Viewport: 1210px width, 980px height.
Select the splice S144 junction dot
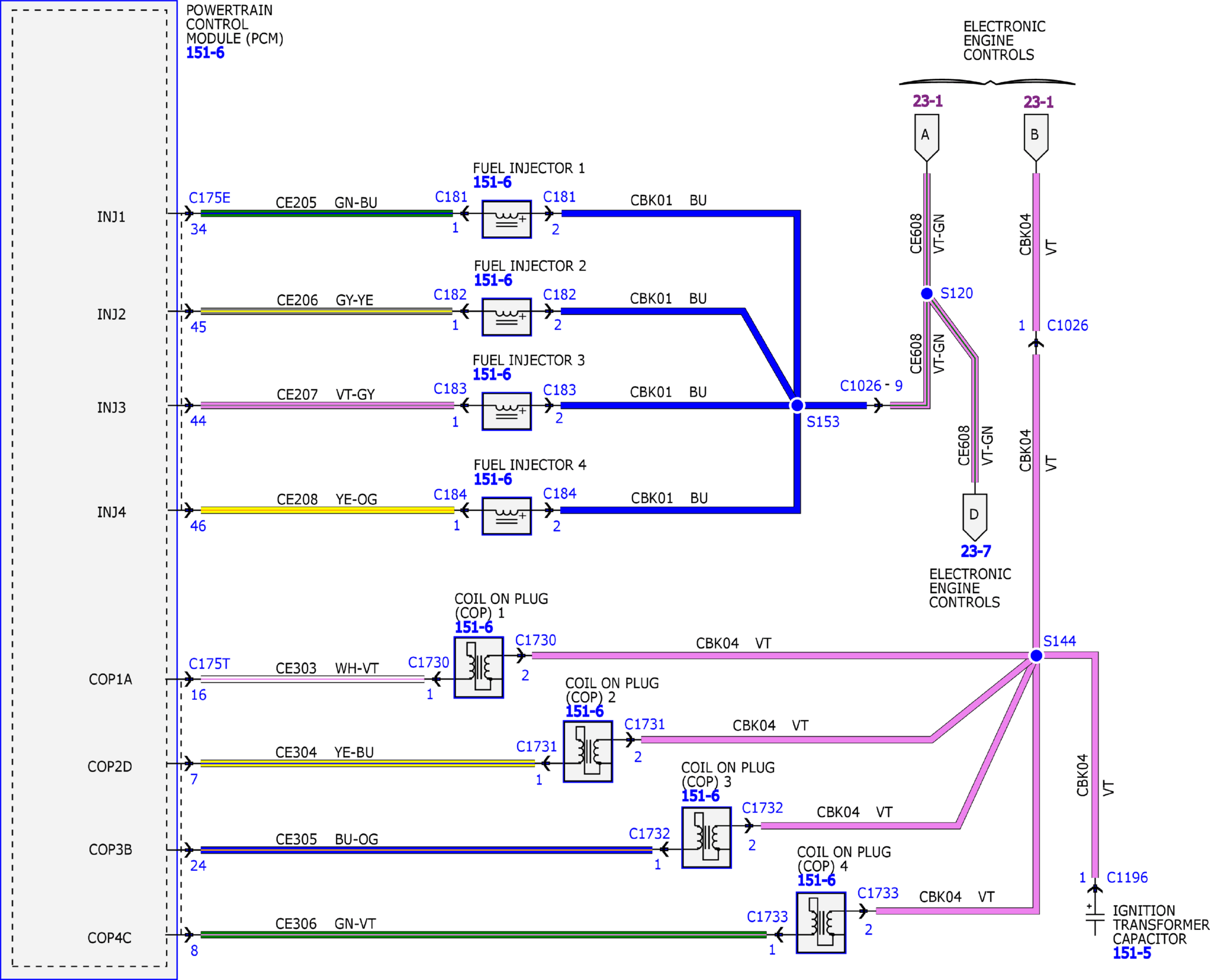click(1036, 656)
